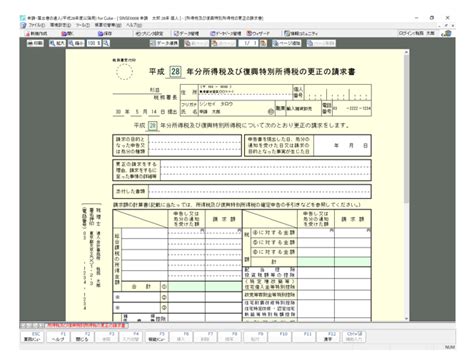
Task: Click the 'ログイン' user label at top right
Action: [x=417, y=33]
